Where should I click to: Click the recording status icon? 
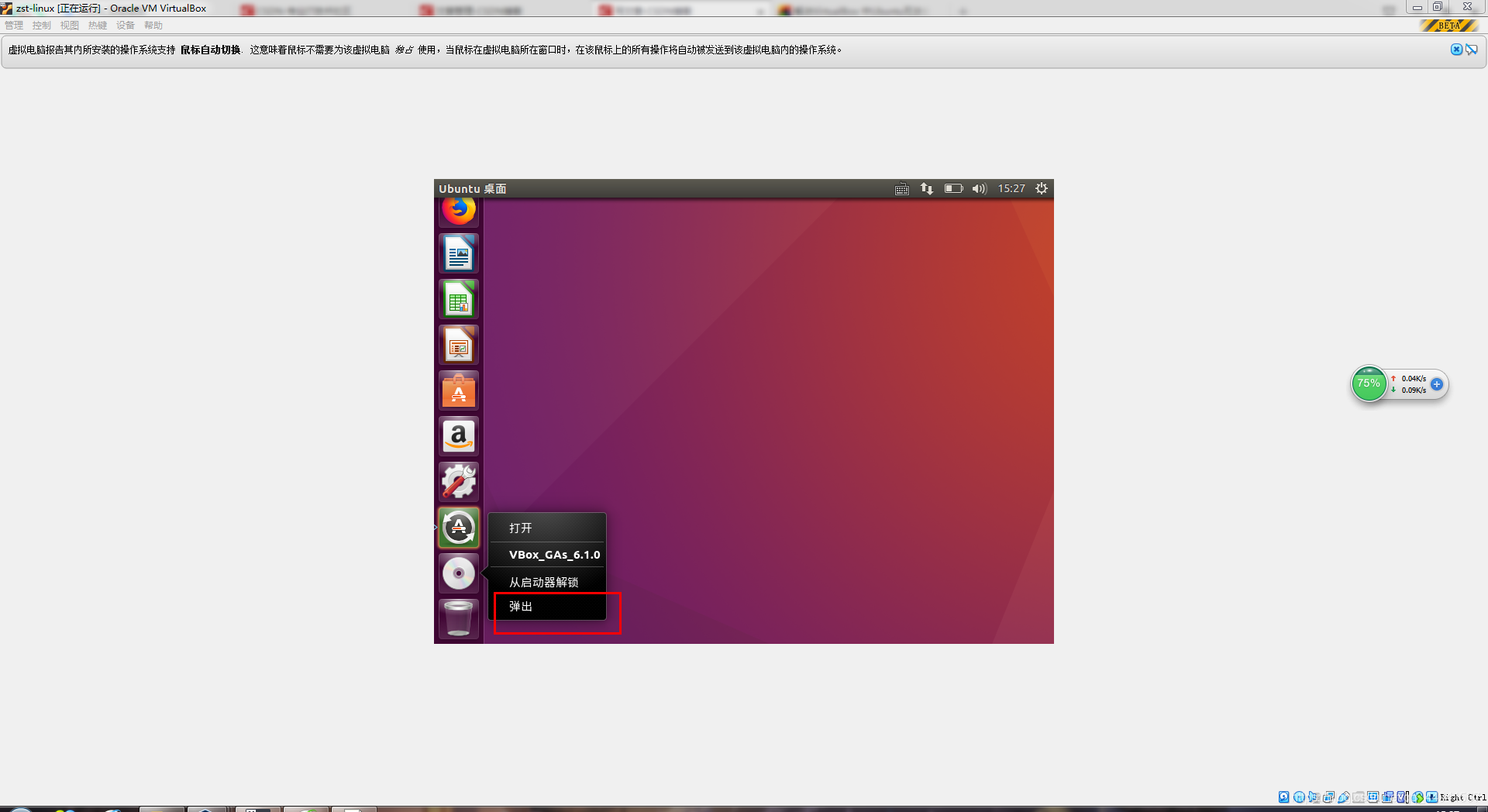1387,797
